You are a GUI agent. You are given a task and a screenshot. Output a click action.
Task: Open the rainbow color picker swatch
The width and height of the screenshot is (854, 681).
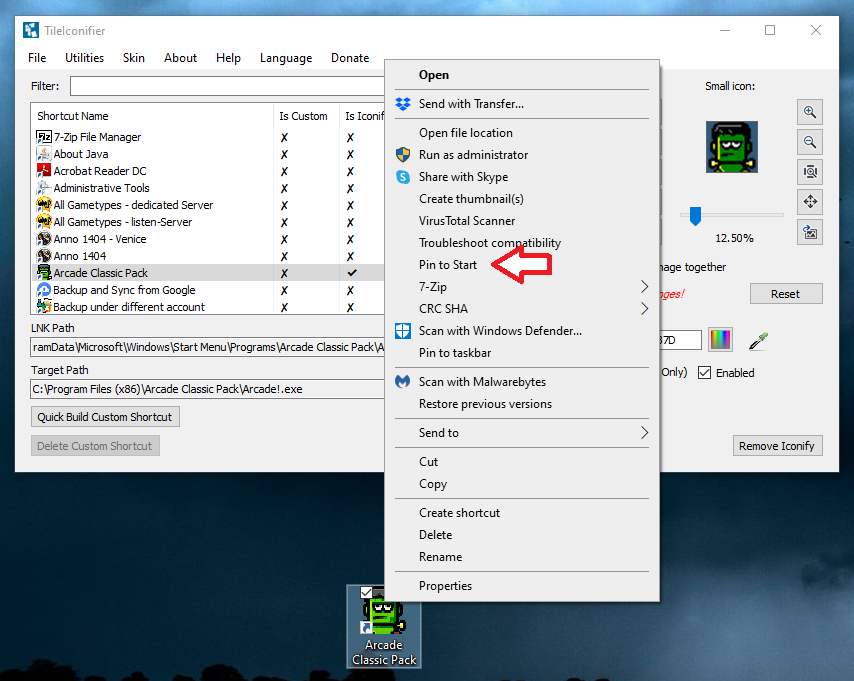pos(720,340)
